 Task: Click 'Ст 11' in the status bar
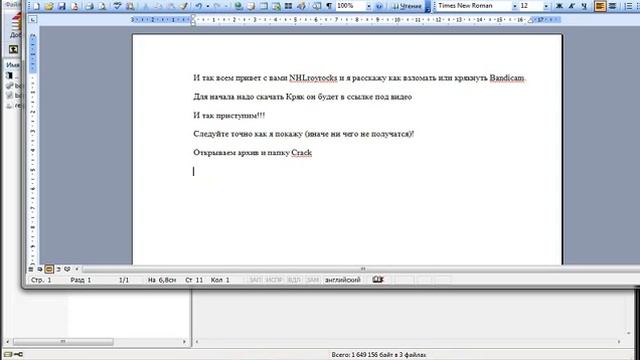point(194,280)
